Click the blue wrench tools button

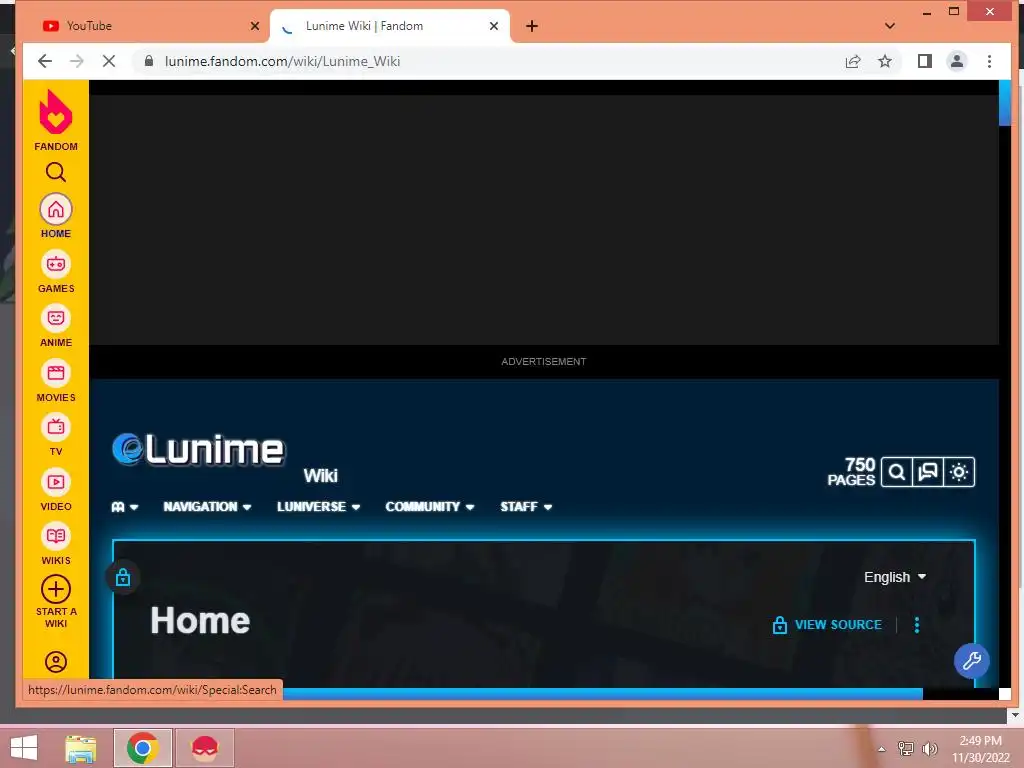click(972, 661)
